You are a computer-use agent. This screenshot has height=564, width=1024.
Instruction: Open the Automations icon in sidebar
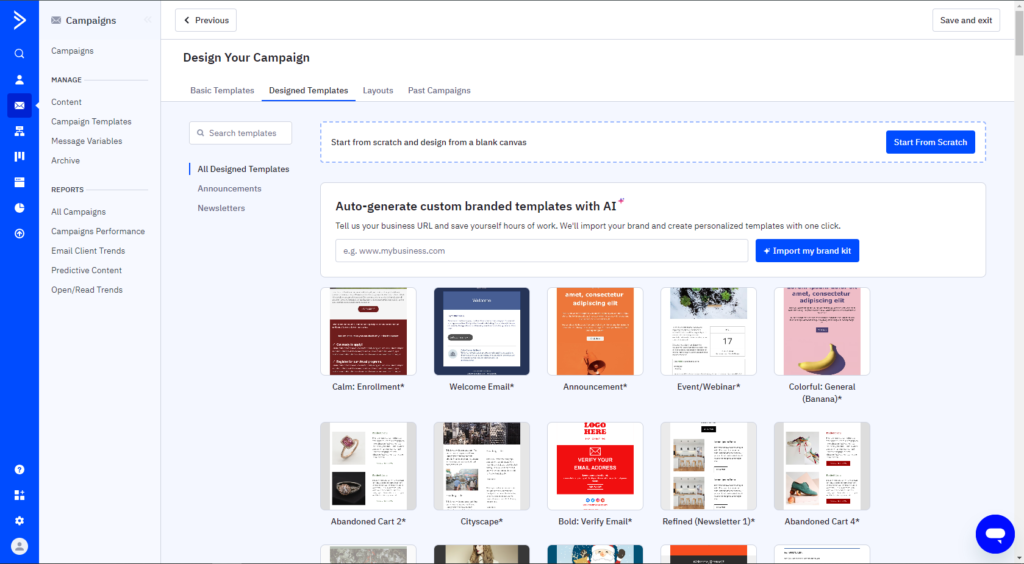[x=20, y=131]
